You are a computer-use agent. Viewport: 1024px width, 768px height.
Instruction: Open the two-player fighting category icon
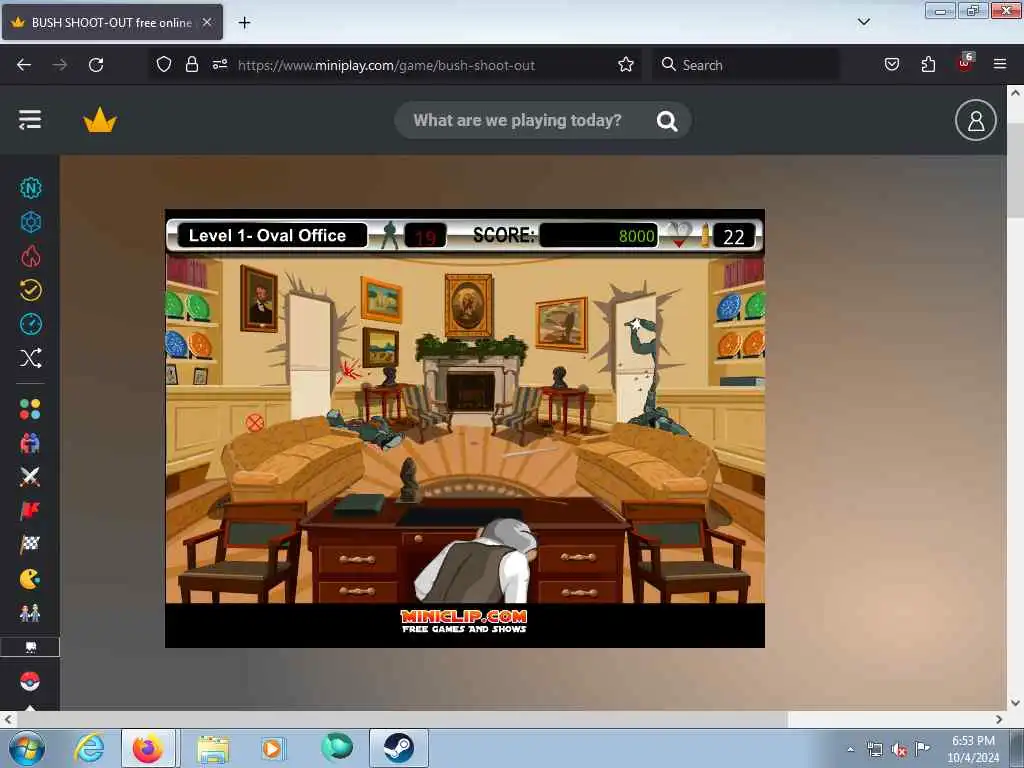(x=30, y=443)
